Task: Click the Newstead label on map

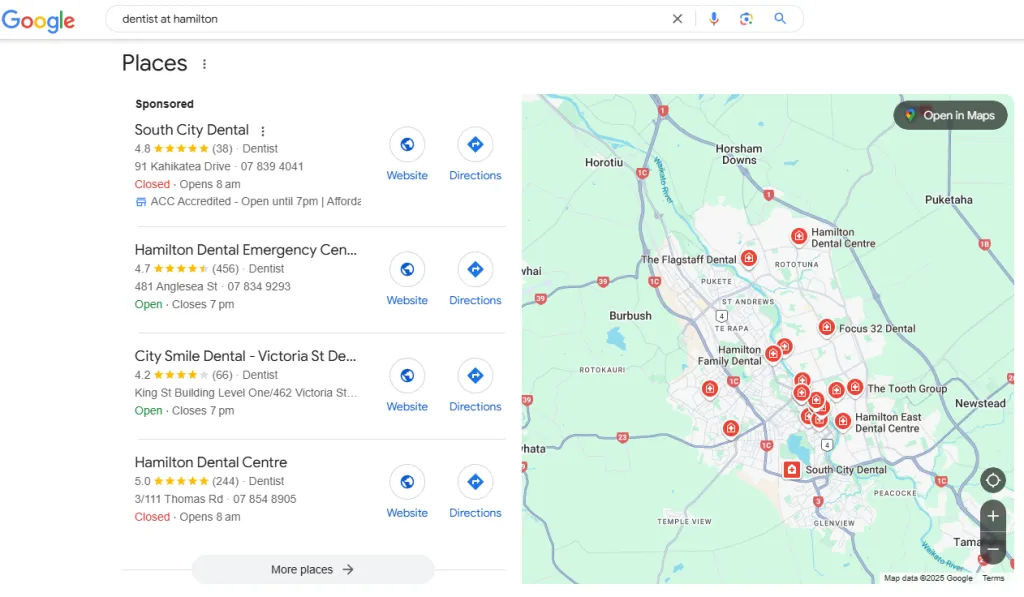Action: 980,403
